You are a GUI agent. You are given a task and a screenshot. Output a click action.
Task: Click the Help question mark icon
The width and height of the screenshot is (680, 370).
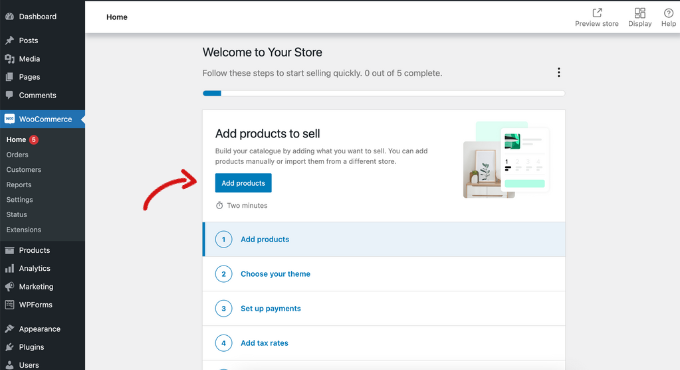[668, 13]
